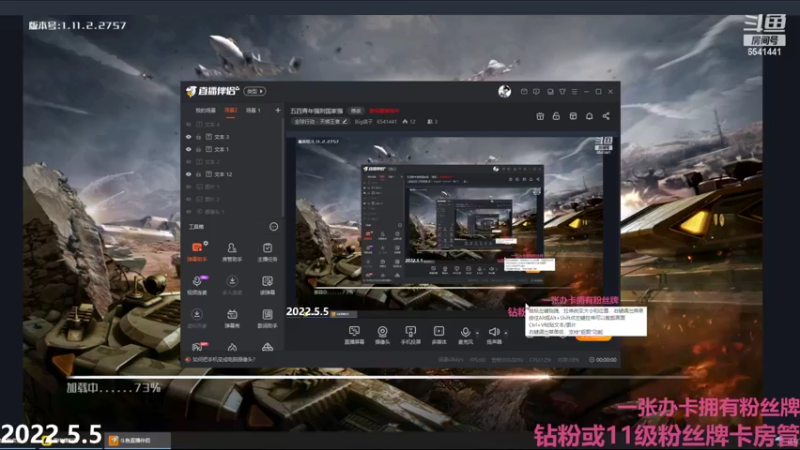Viewport: 800px width, 450px height.
Task: Switch to 场景2 tab
Action: 231,110
